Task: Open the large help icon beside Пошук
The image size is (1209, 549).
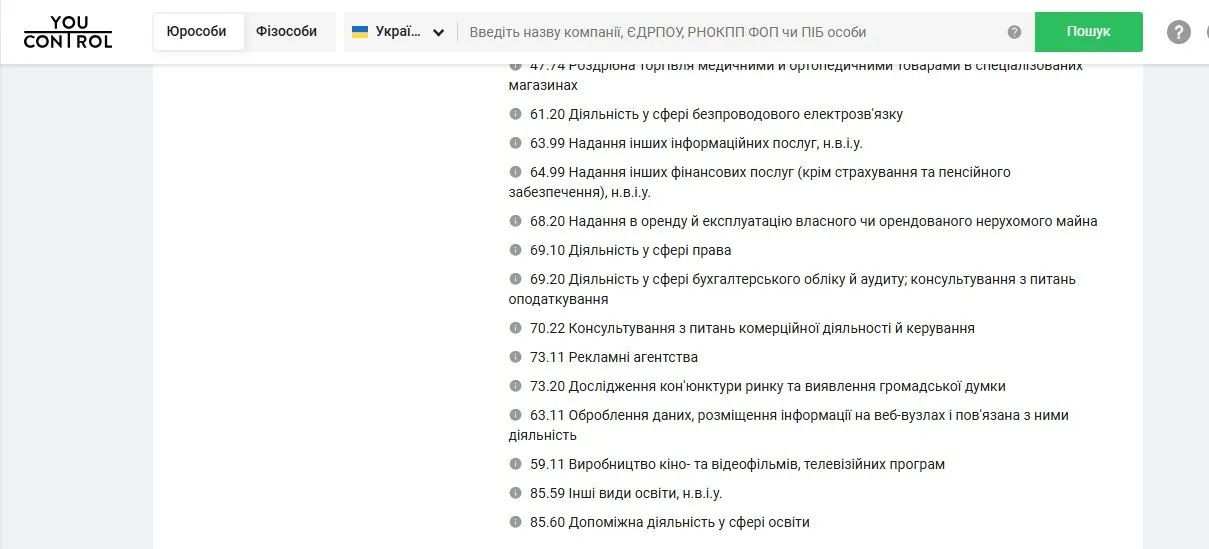Action: [x=1179, y=32]
